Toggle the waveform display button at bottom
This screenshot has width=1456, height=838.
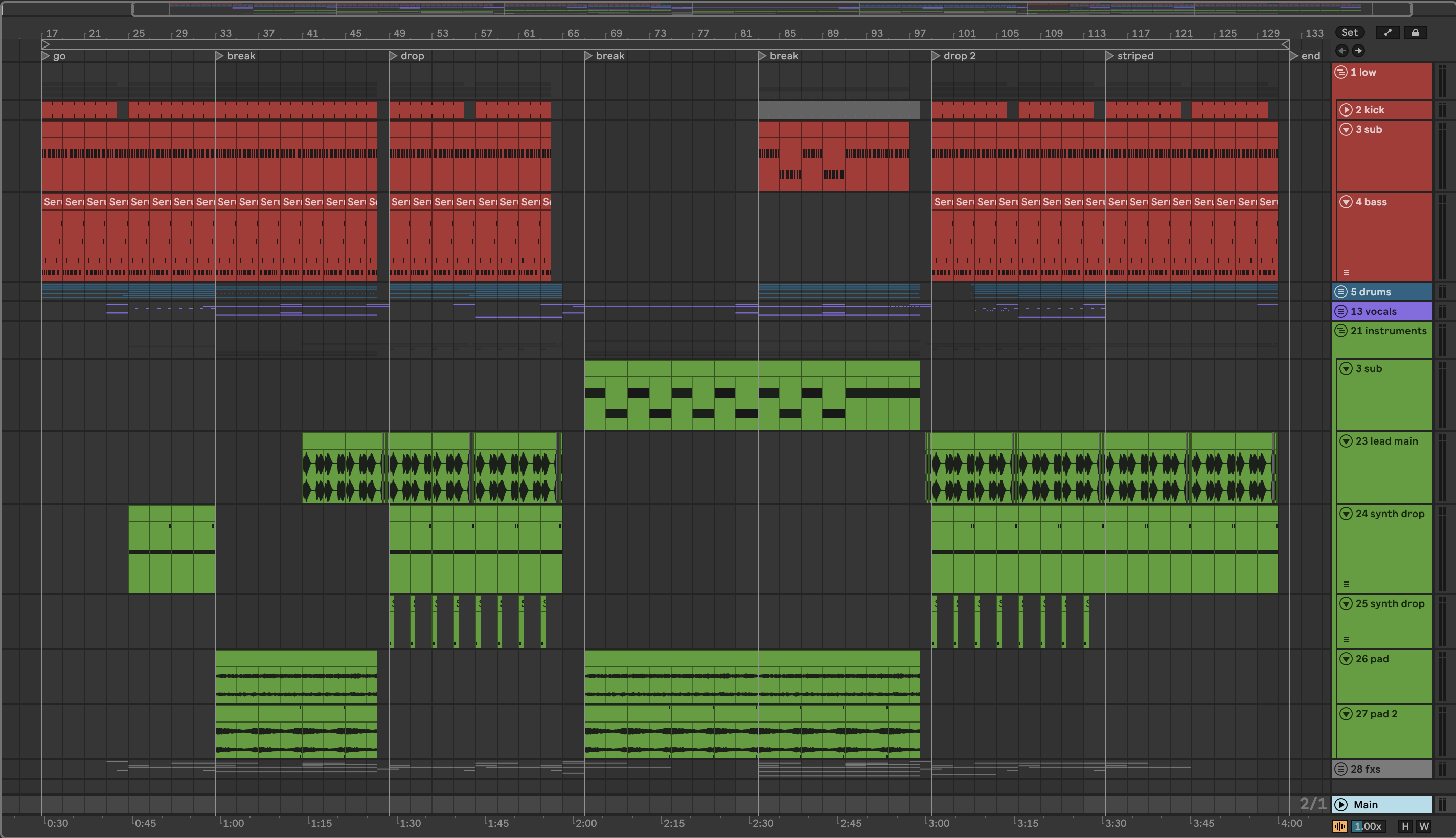[x=1340, y=826]
